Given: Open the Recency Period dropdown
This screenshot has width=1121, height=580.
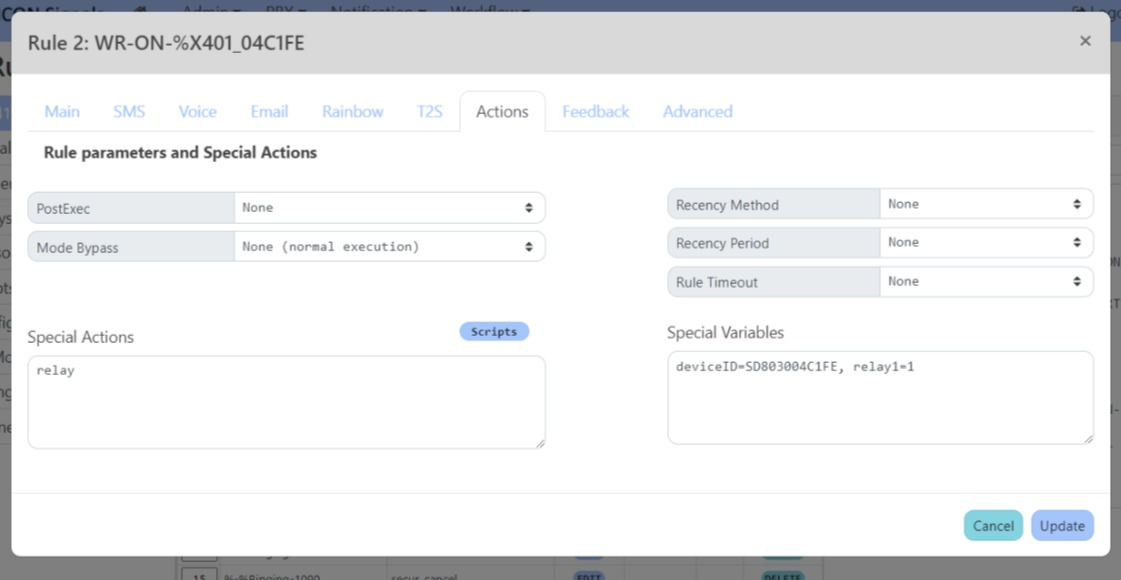Looking at the screenshot, I should 985,243.
